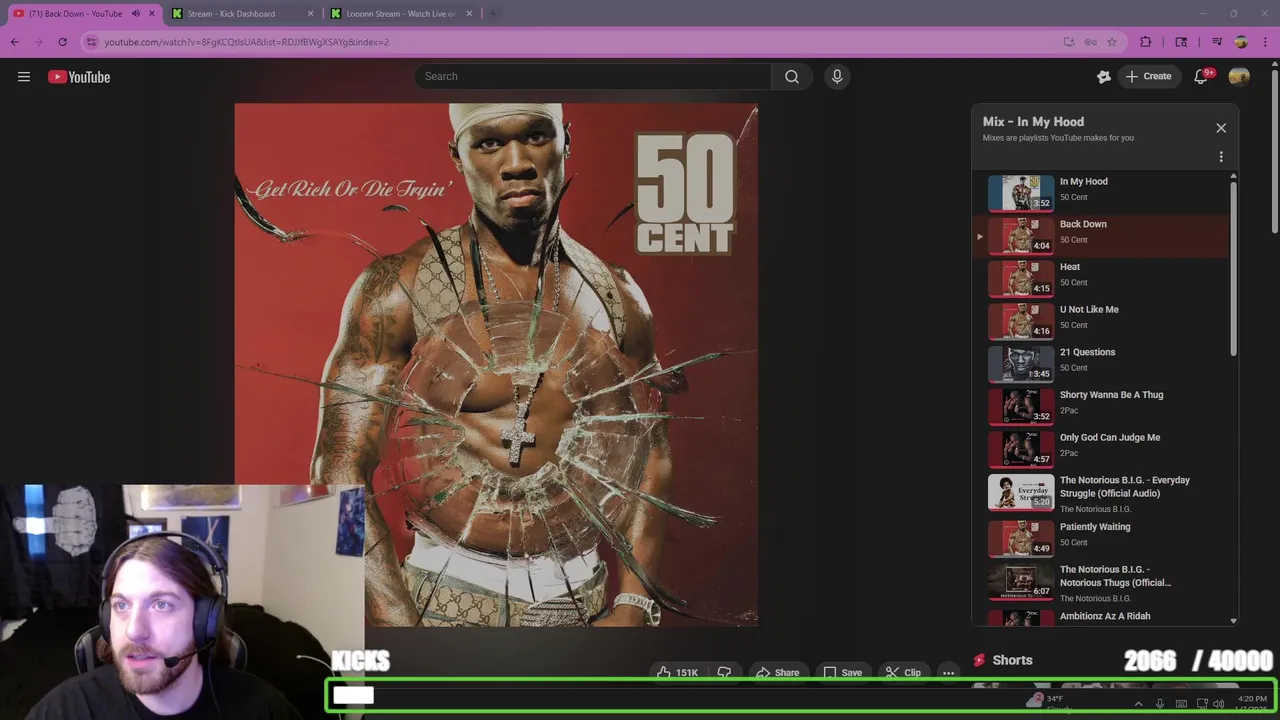Click playlist scrollbar down arrow

click(x=1233, y=621)
